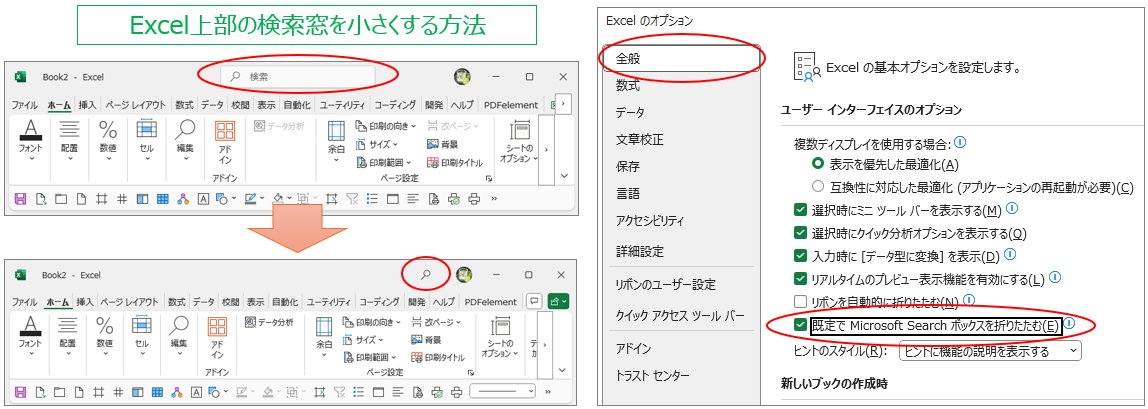
Task: Click the Quick Print check icon in bottom Excel window
Action: pos(437,392)
